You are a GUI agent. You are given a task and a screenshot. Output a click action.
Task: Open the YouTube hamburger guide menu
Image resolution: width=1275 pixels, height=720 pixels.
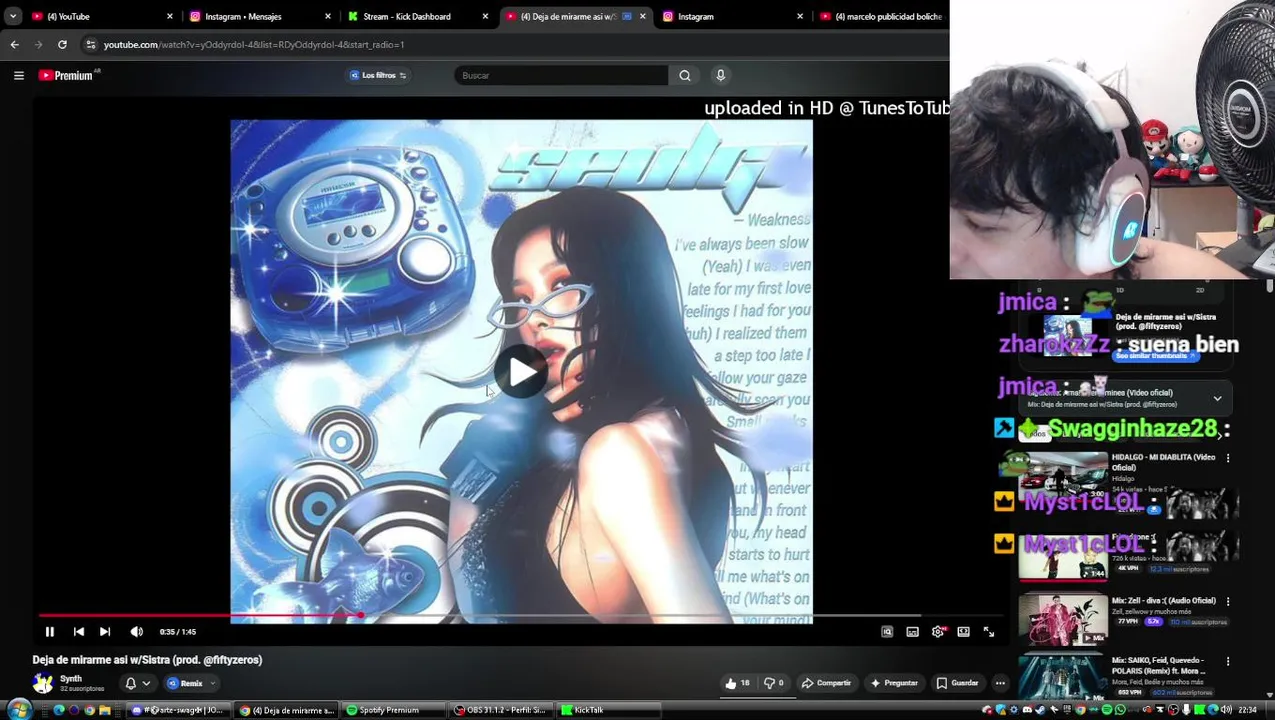click(19, 75)
